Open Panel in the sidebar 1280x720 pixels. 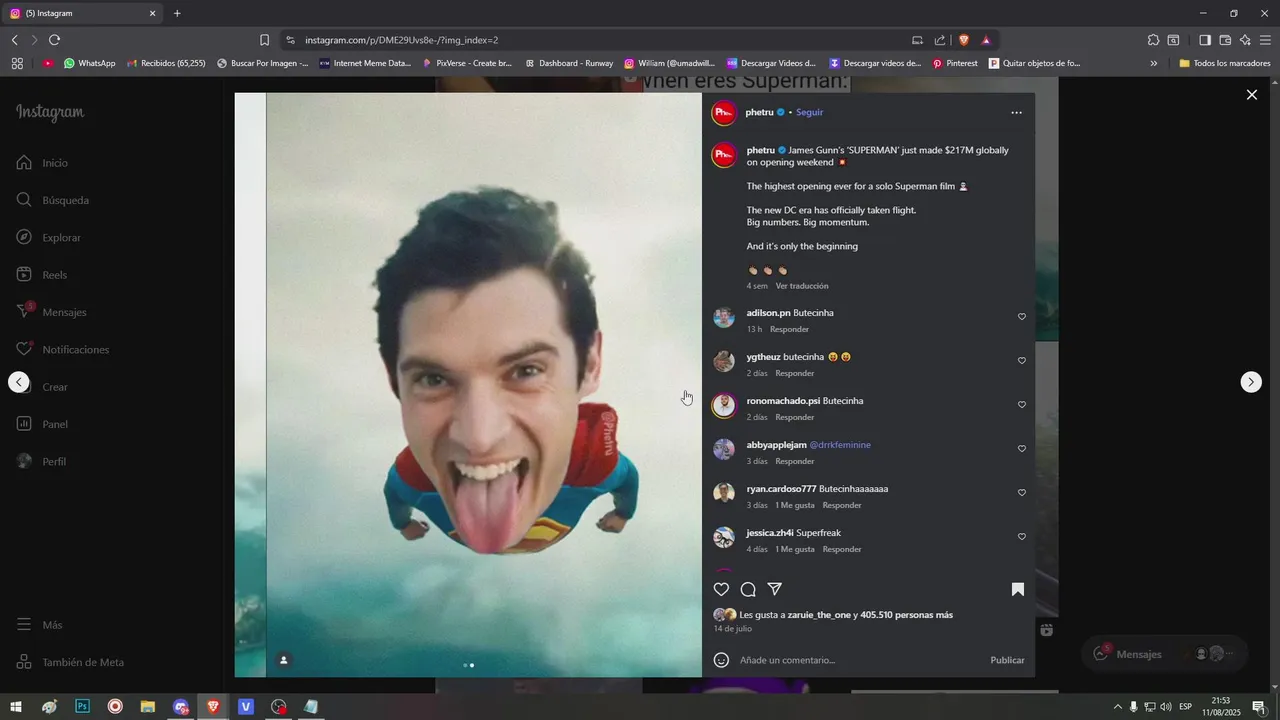pyautogui.click(x=42, y=424)
